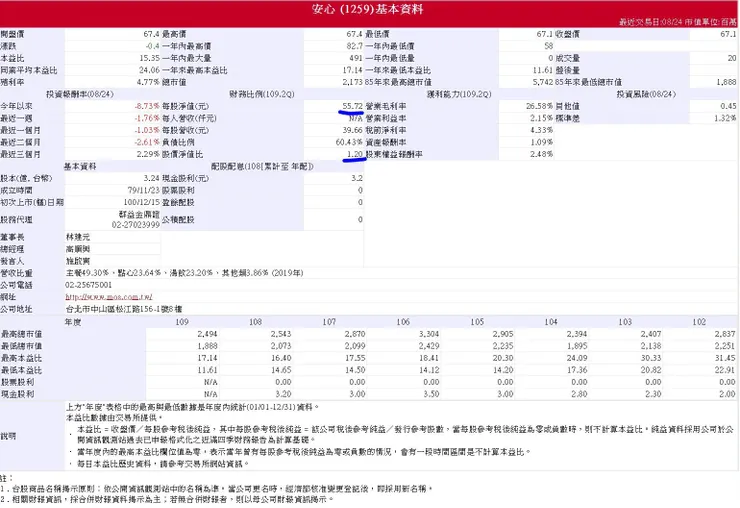
Task: Click the '102' year column header
Action: (699, 322)
